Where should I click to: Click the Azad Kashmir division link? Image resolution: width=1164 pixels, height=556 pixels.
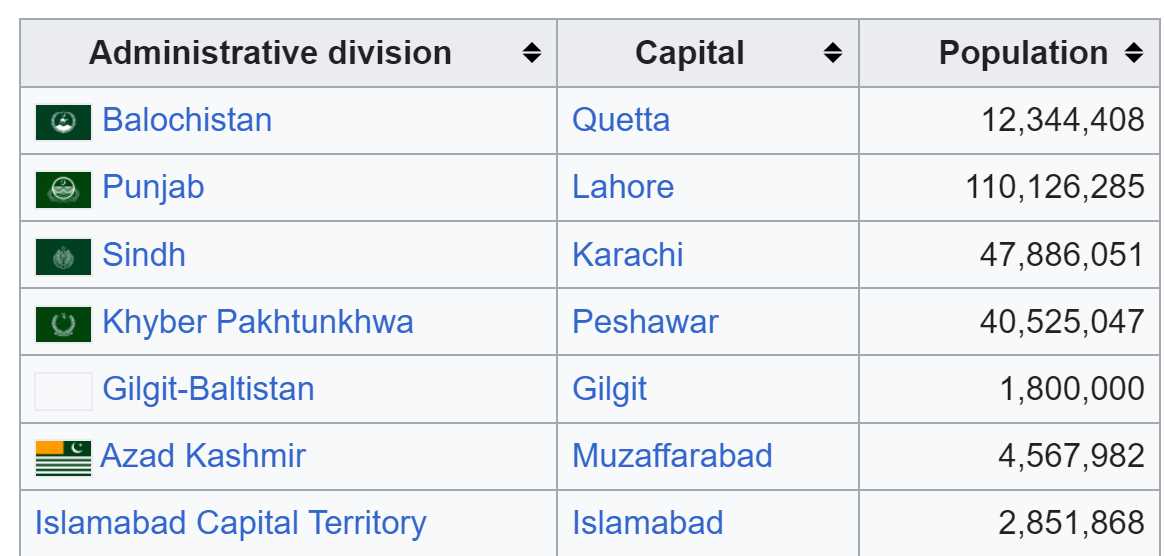tap(203, 456)
